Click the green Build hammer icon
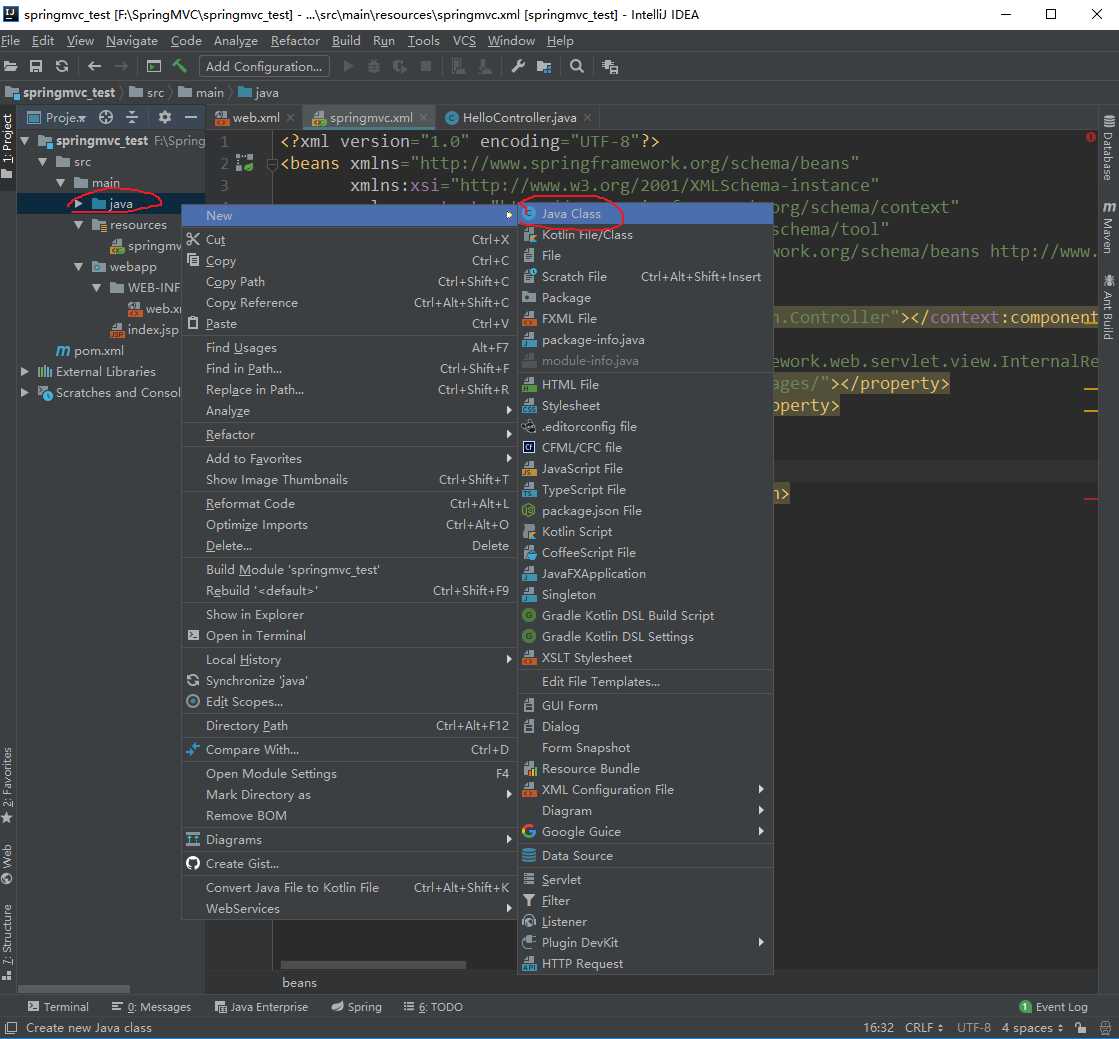This screenshot has height=1039, width=1119. (179, 66)
